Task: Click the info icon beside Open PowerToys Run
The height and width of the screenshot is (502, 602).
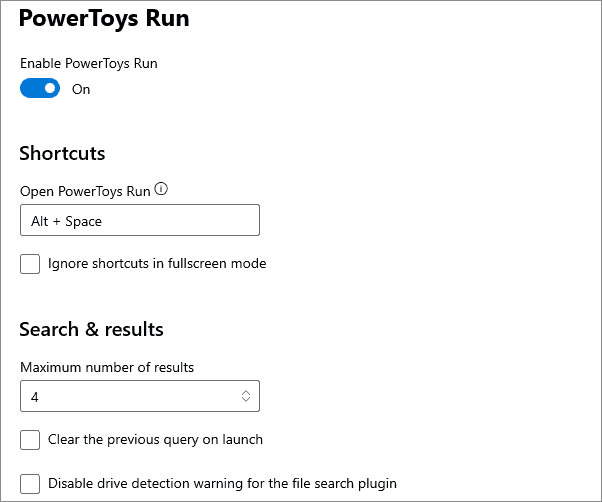Action: coord(161,189)
